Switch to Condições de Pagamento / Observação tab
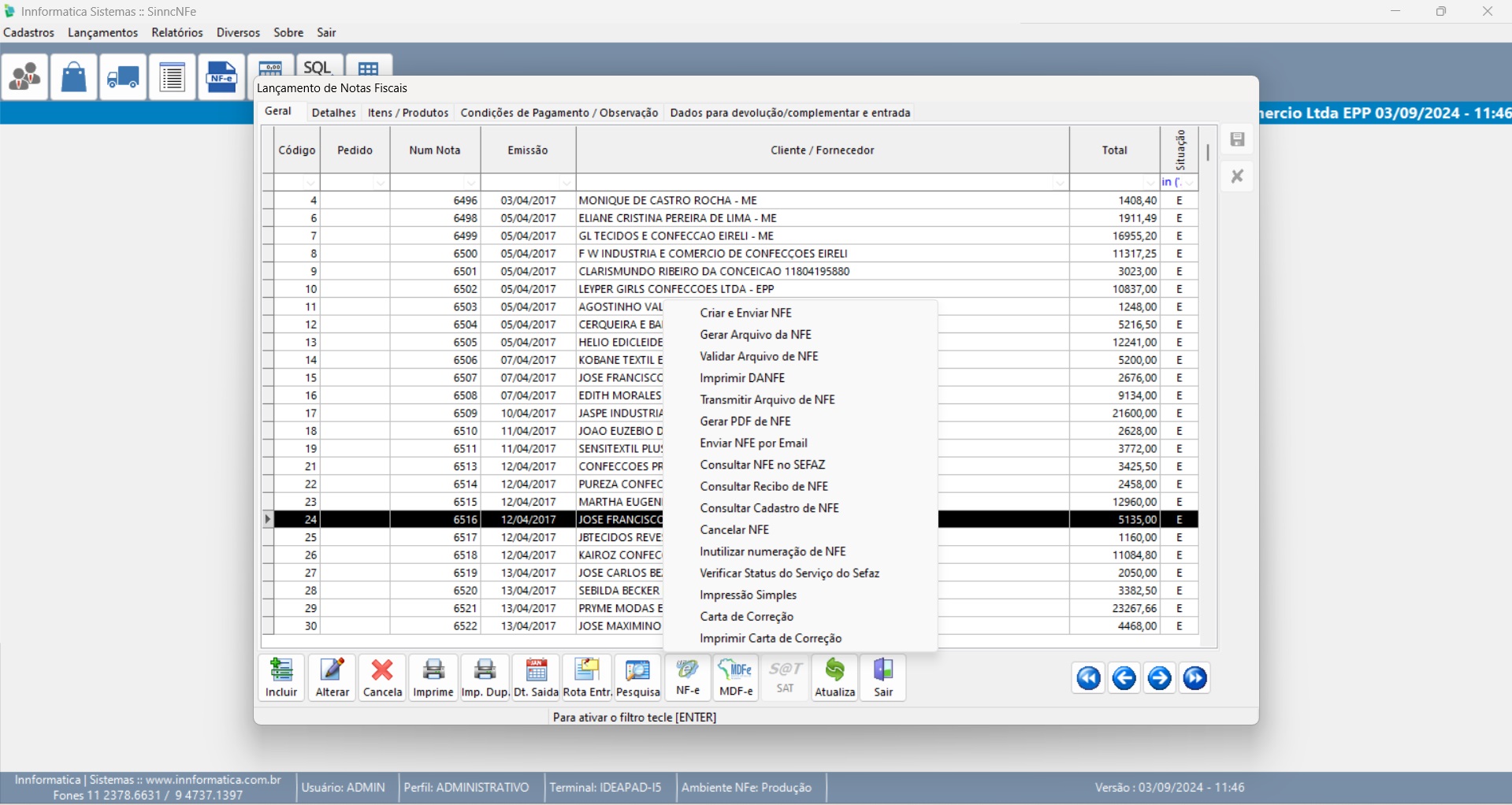Viewport: 1512px width, 805px height. pyautogui.click(x=559, y=113)
